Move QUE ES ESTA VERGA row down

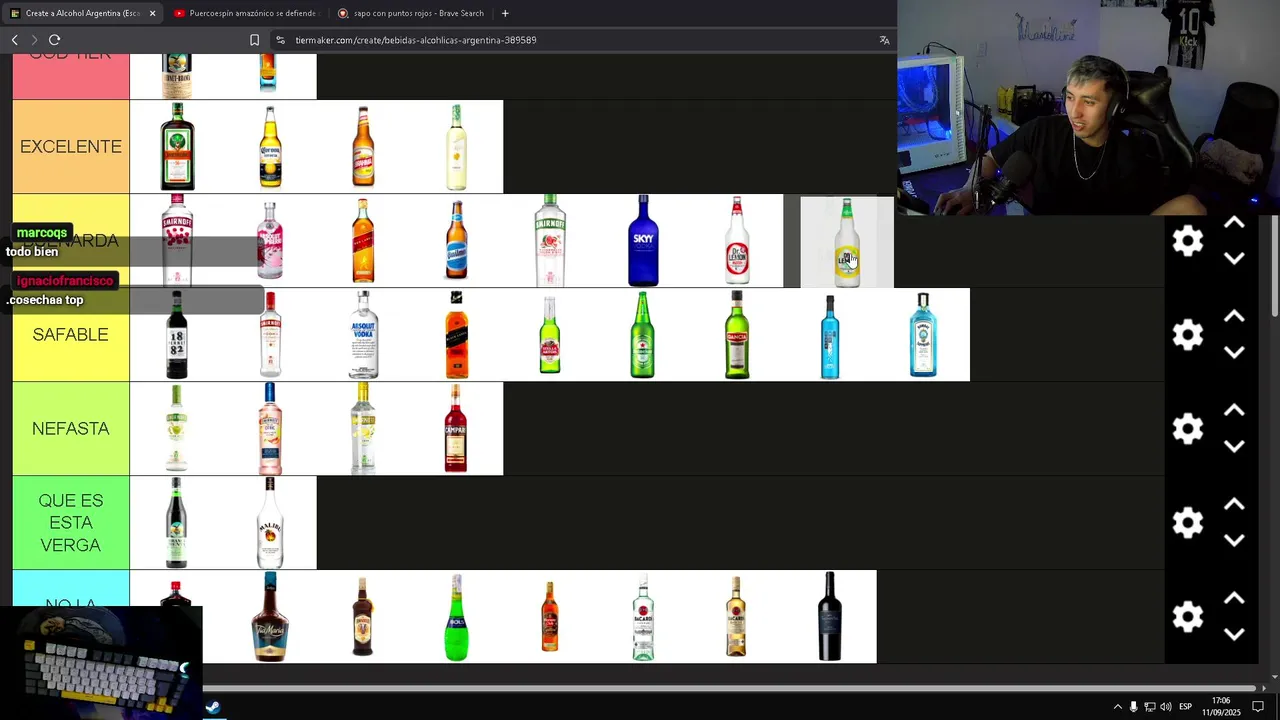coord(1234,540)
